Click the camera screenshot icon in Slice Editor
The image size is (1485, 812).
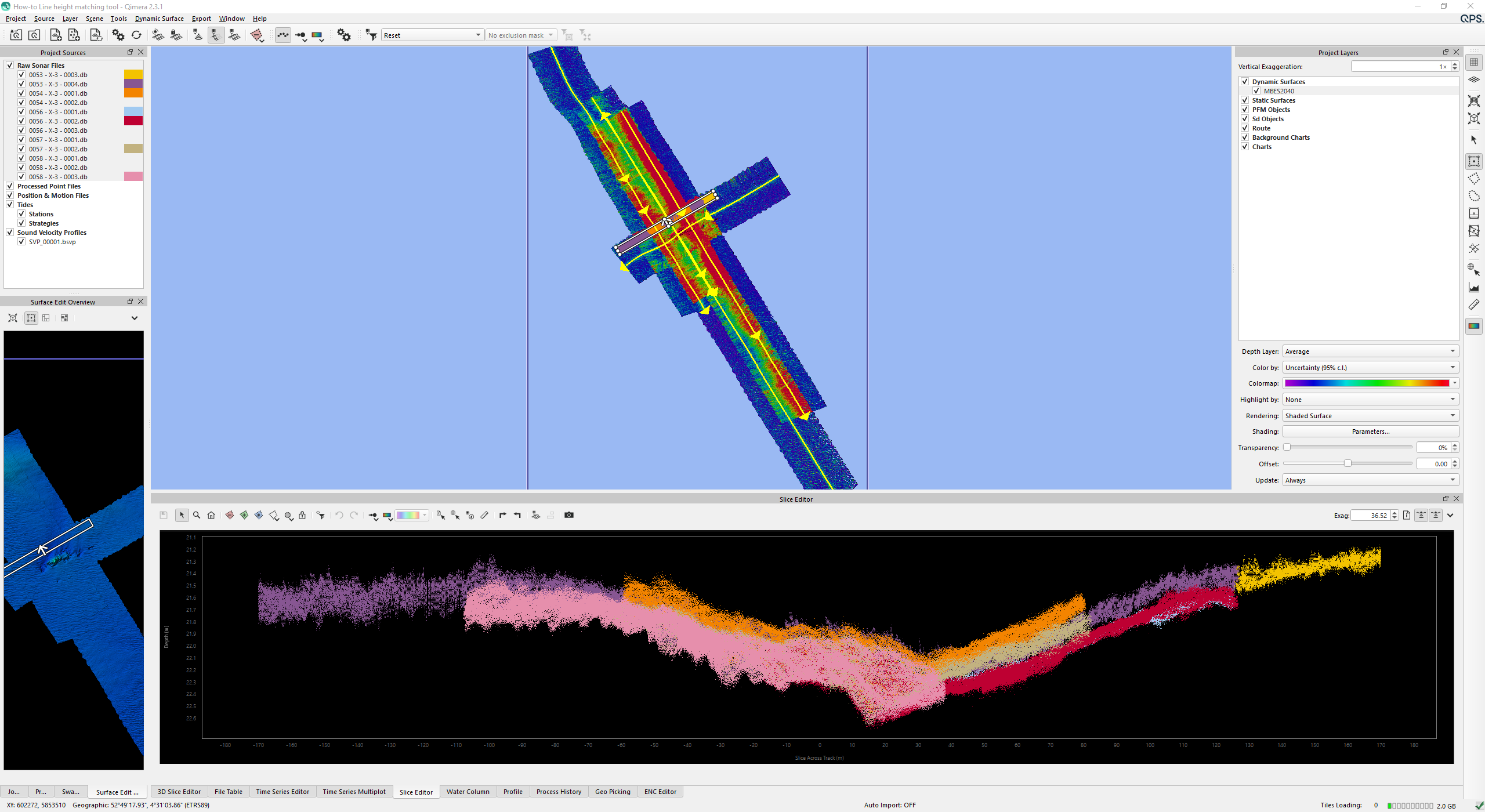568,515
